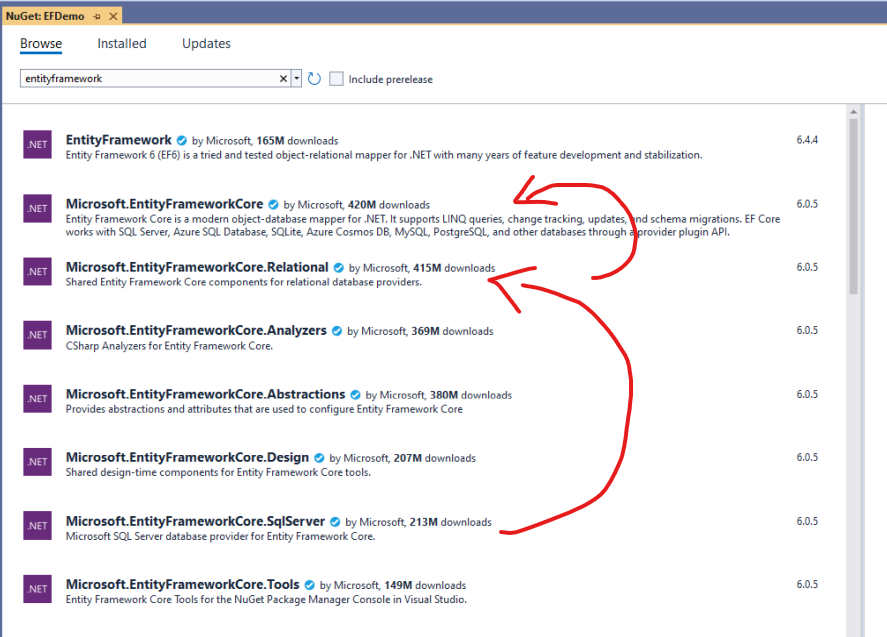Click the EntityFrameworkCore.Tools .NET icon
Viewport: 887px width, 637px height.
click(37, 589)
